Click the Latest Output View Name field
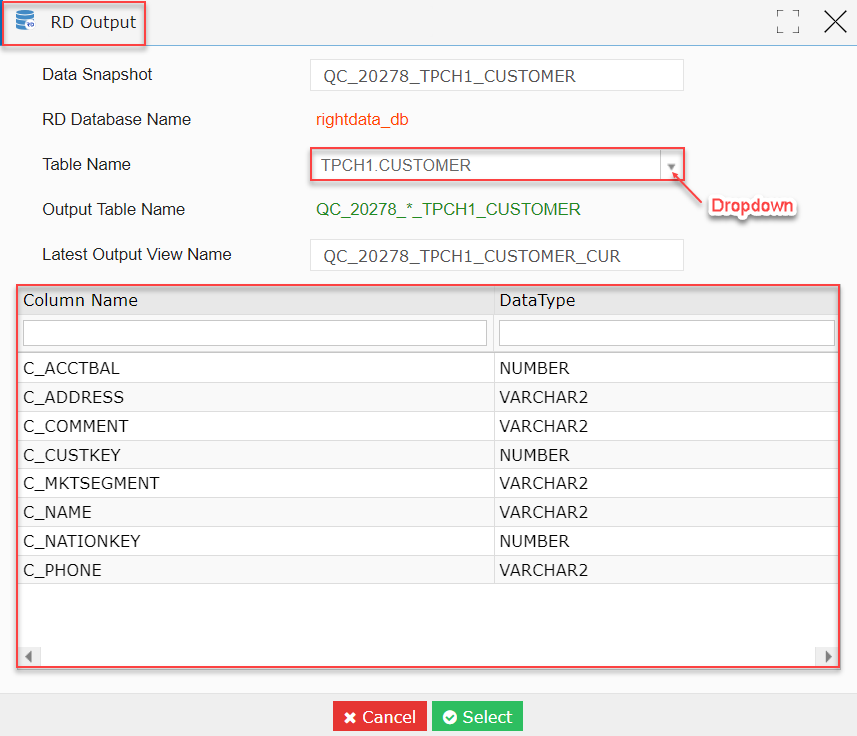 (x=497, y=255)
